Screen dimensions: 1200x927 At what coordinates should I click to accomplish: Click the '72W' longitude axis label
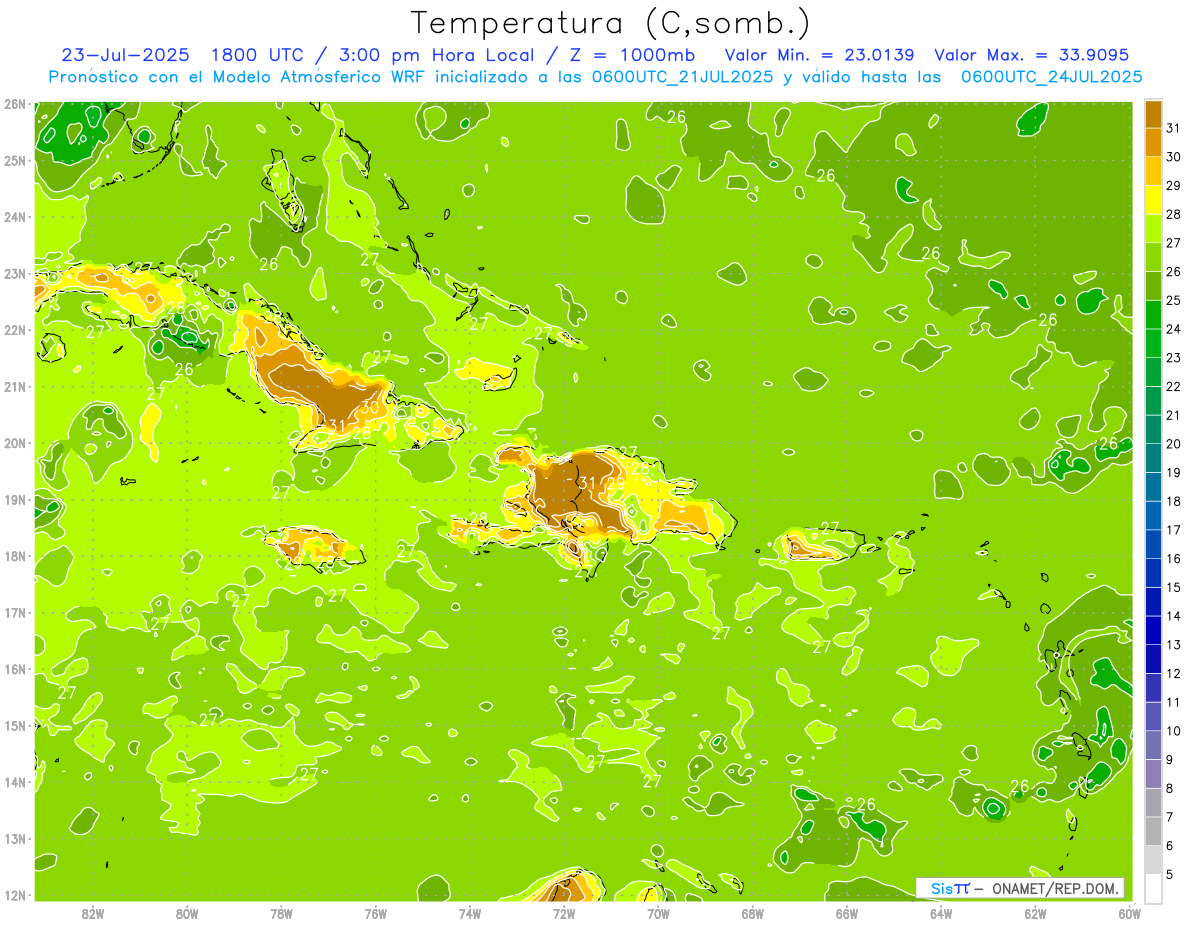click(x=564, y=913)
